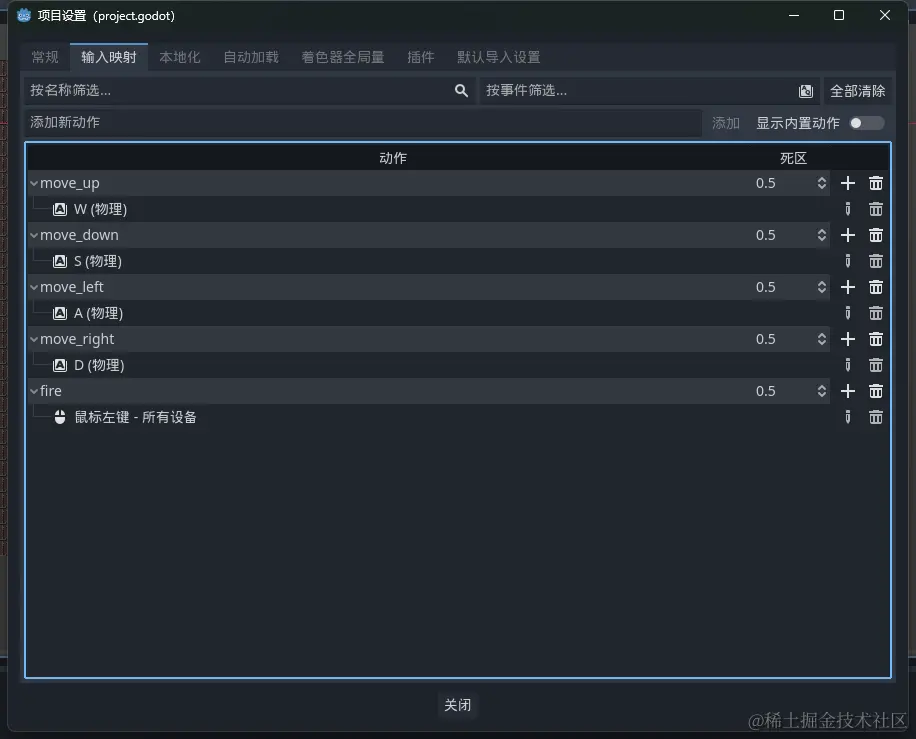Select the move_right action name
916x739 pixels.
[77, 339]
